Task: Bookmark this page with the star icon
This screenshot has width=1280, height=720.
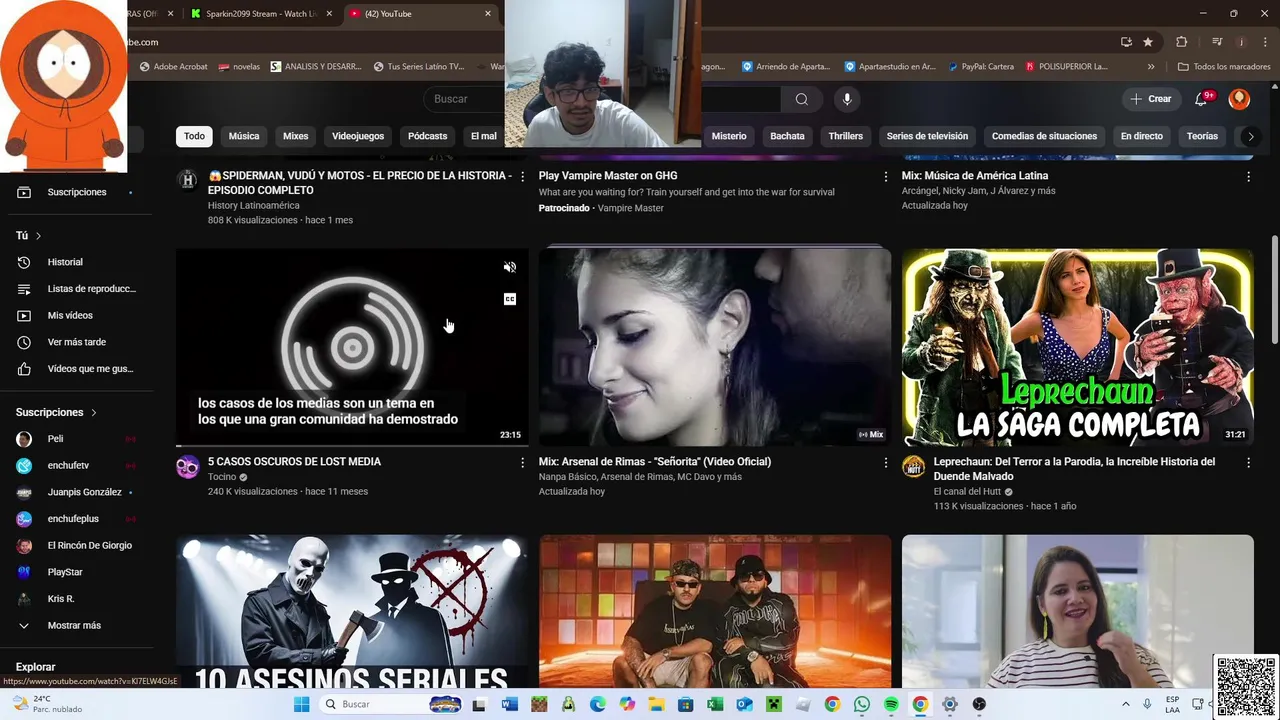Action: click(x=1148, y=42)
